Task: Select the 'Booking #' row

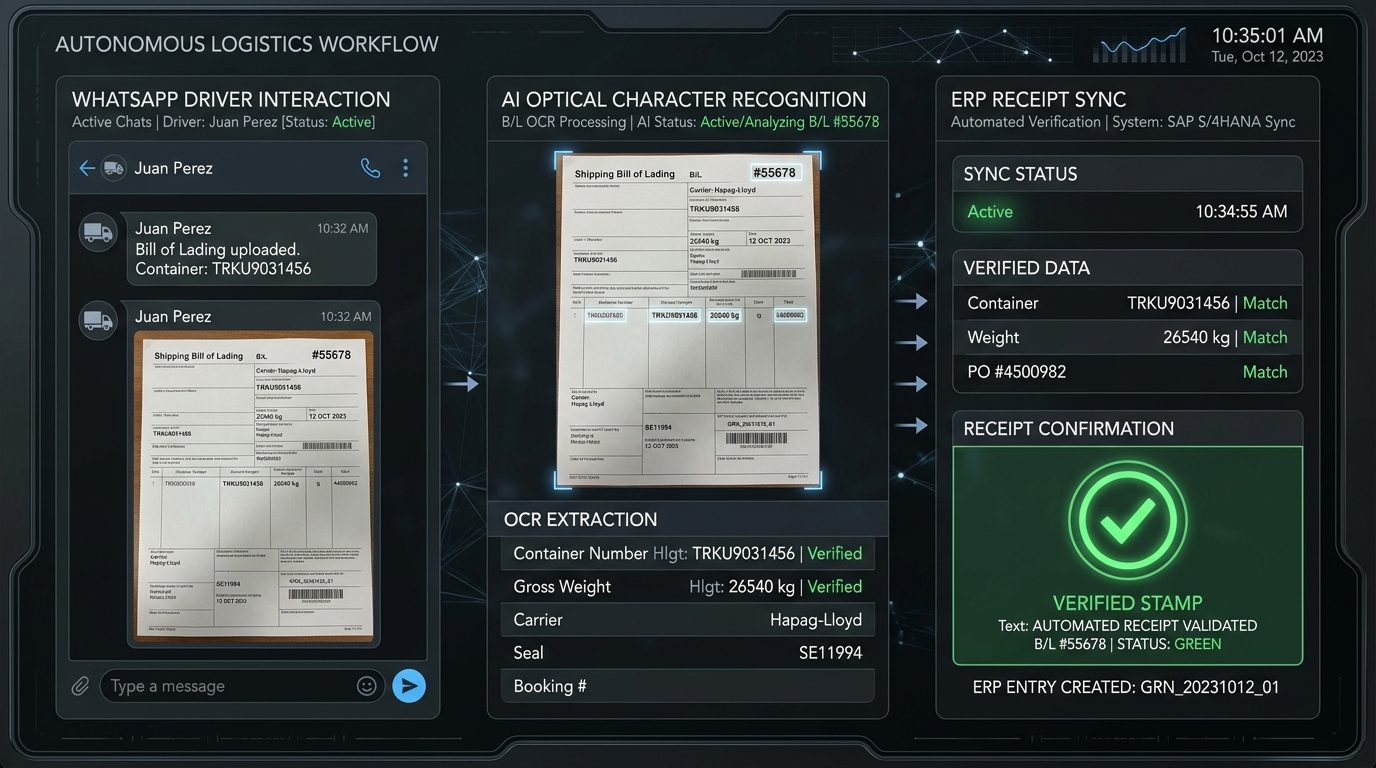Action: tap(687, 686)
